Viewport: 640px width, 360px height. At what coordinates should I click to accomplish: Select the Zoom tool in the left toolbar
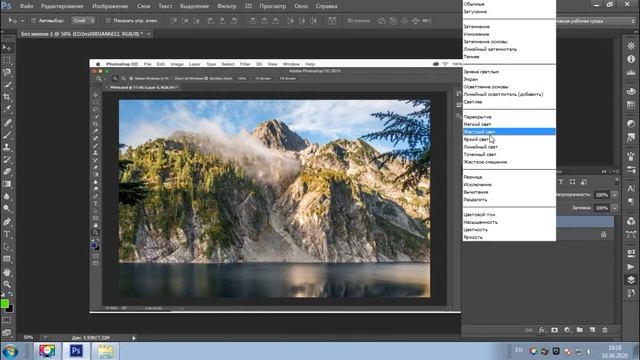click(7, 284)
